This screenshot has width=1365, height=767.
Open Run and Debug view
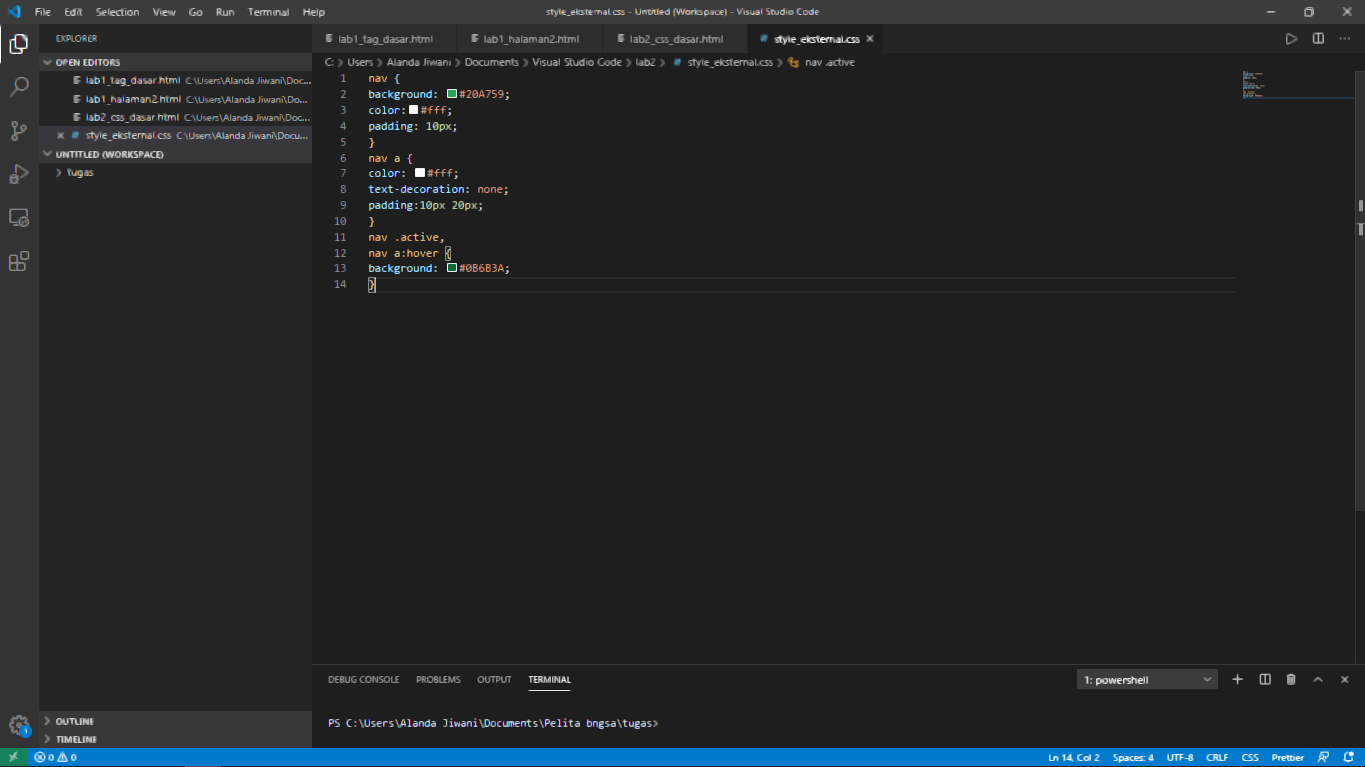click(19, 175)
